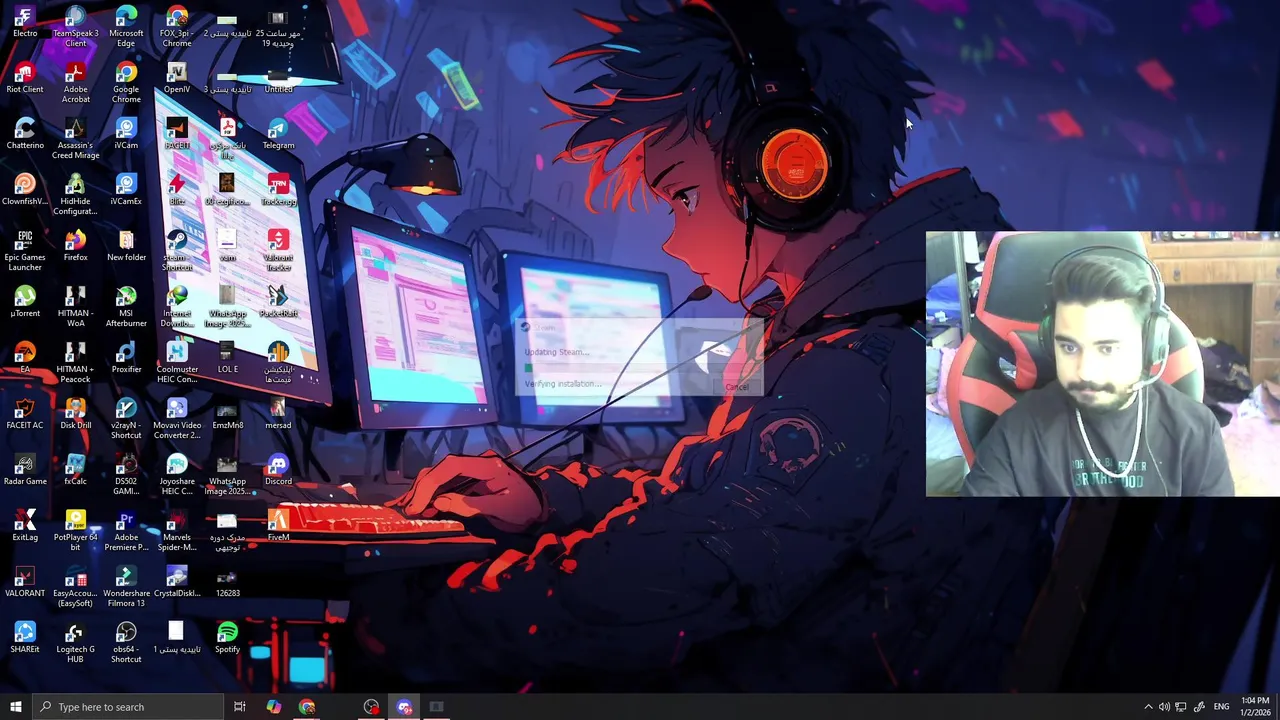
Task: Open the HidHide Configuration shortcut
Action: pyautogui.click(x=75, y=195)
